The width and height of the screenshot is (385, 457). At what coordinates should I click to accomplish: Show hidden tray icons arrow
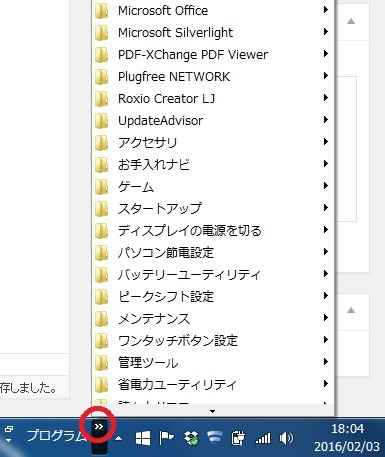tap(118, 438)
